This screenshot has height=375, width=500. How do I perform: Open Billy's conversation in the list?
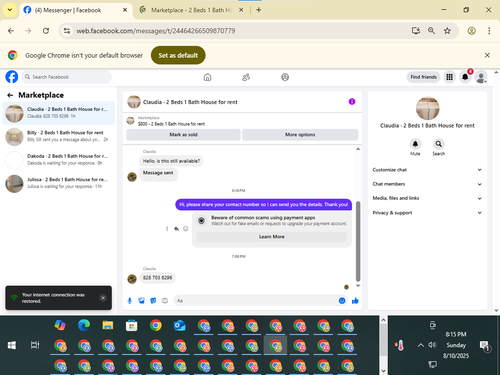[59, 136]
